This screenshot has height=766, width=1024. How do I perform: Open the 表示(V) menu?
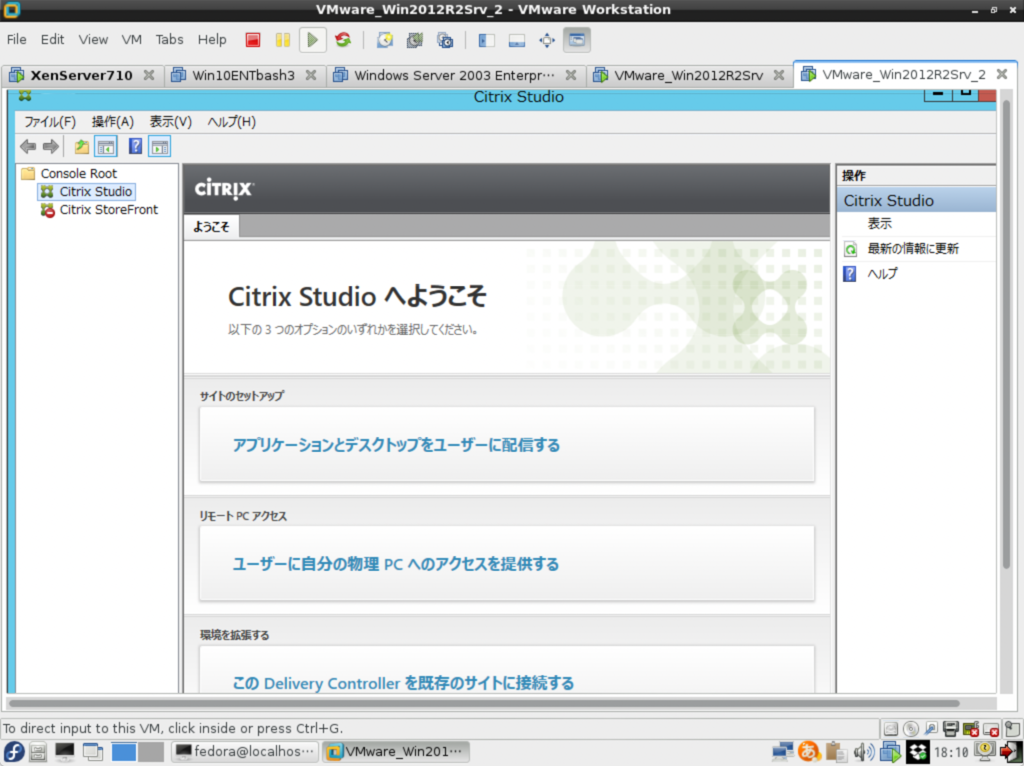(170, 121)
